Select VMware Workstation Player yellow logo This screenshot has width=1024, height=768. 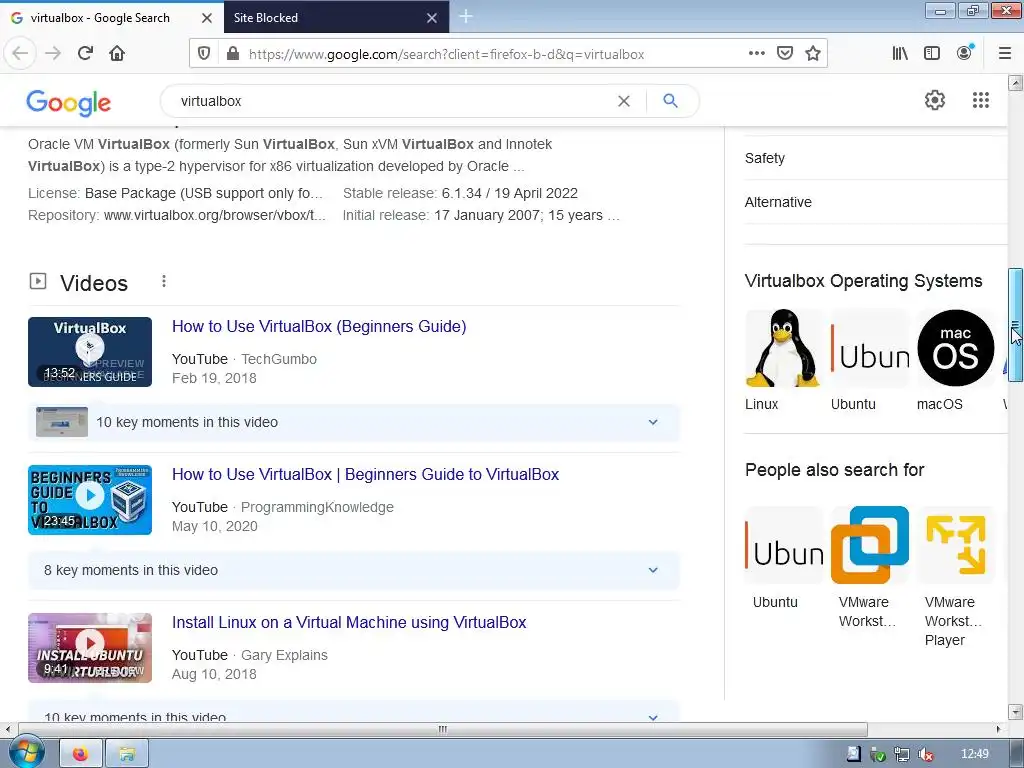(x=955, y=545)
